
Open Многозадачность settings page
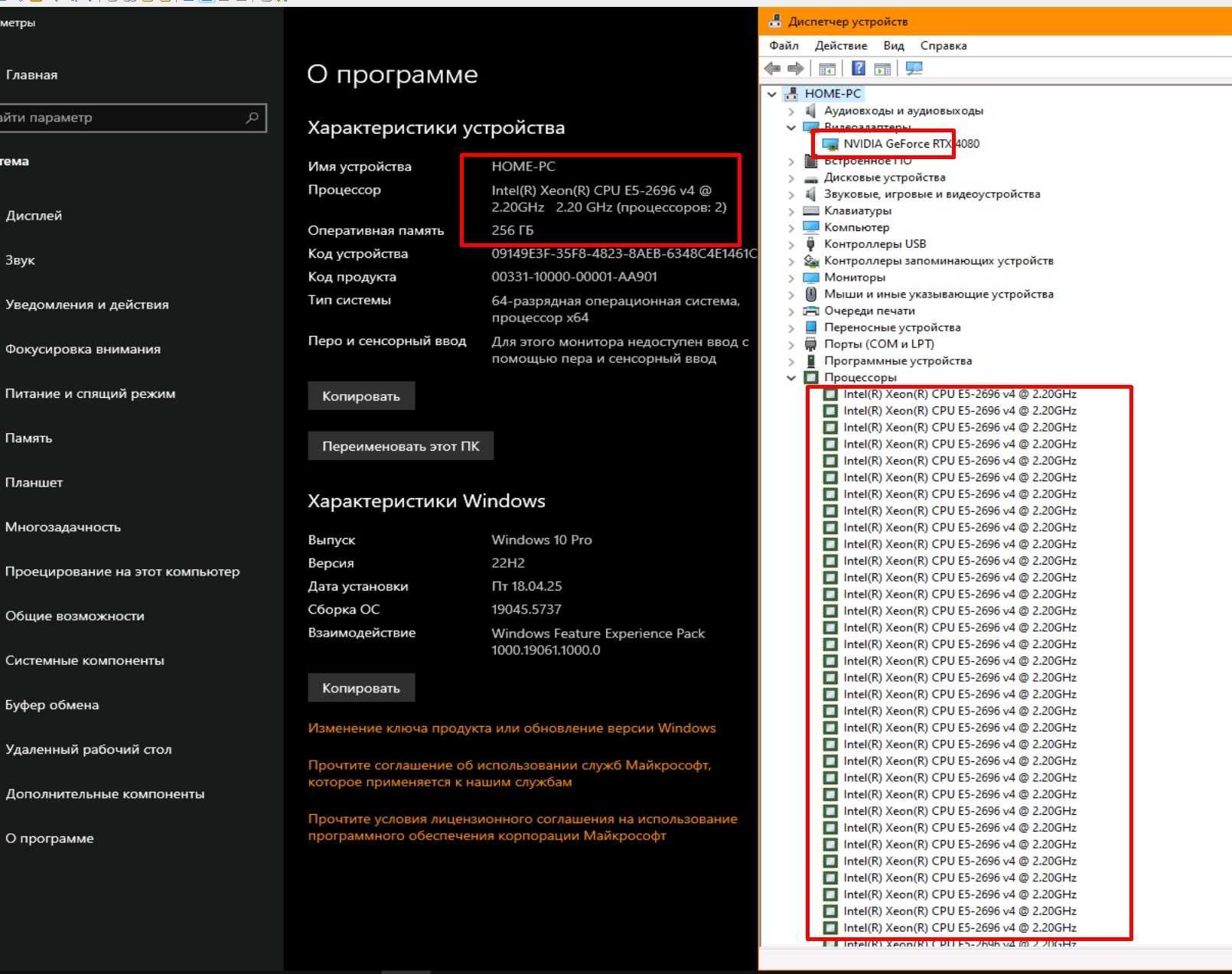click(x=63, y=527)
